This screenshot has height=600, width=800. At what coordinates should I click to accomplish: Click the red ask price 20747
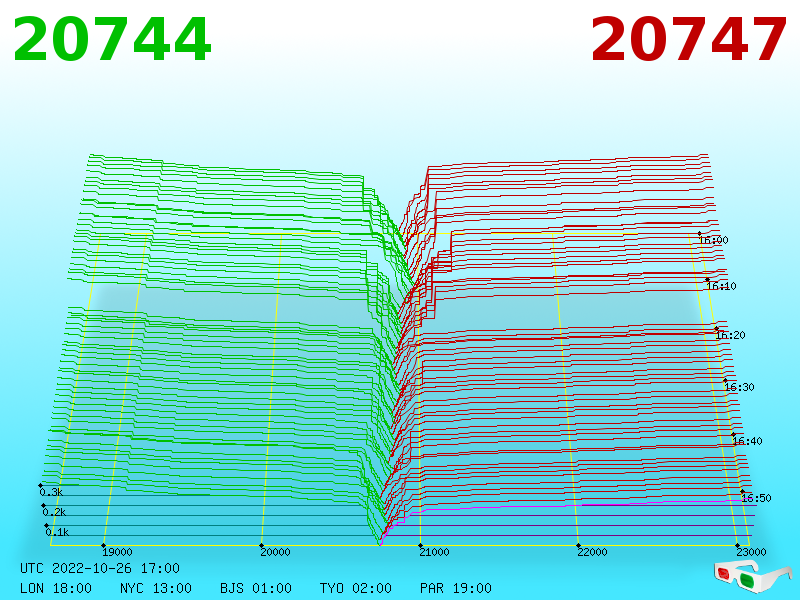point(688,39)
